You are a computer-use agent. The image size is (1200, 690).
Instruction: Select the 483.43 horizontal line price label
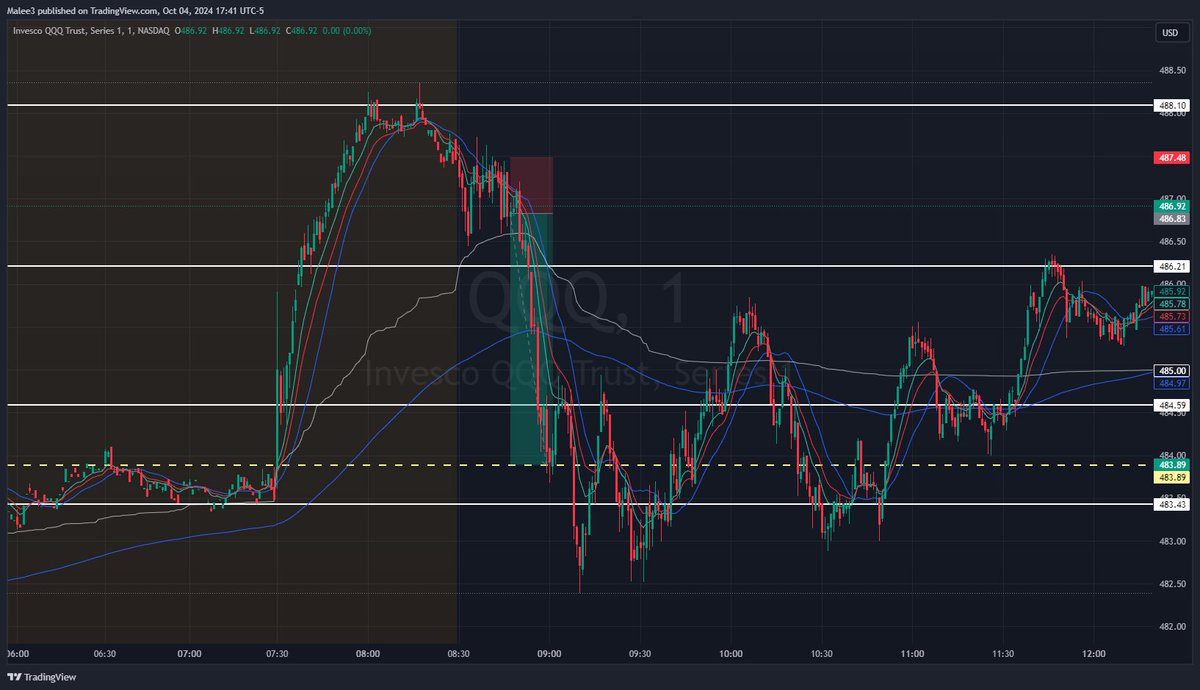1171,504
